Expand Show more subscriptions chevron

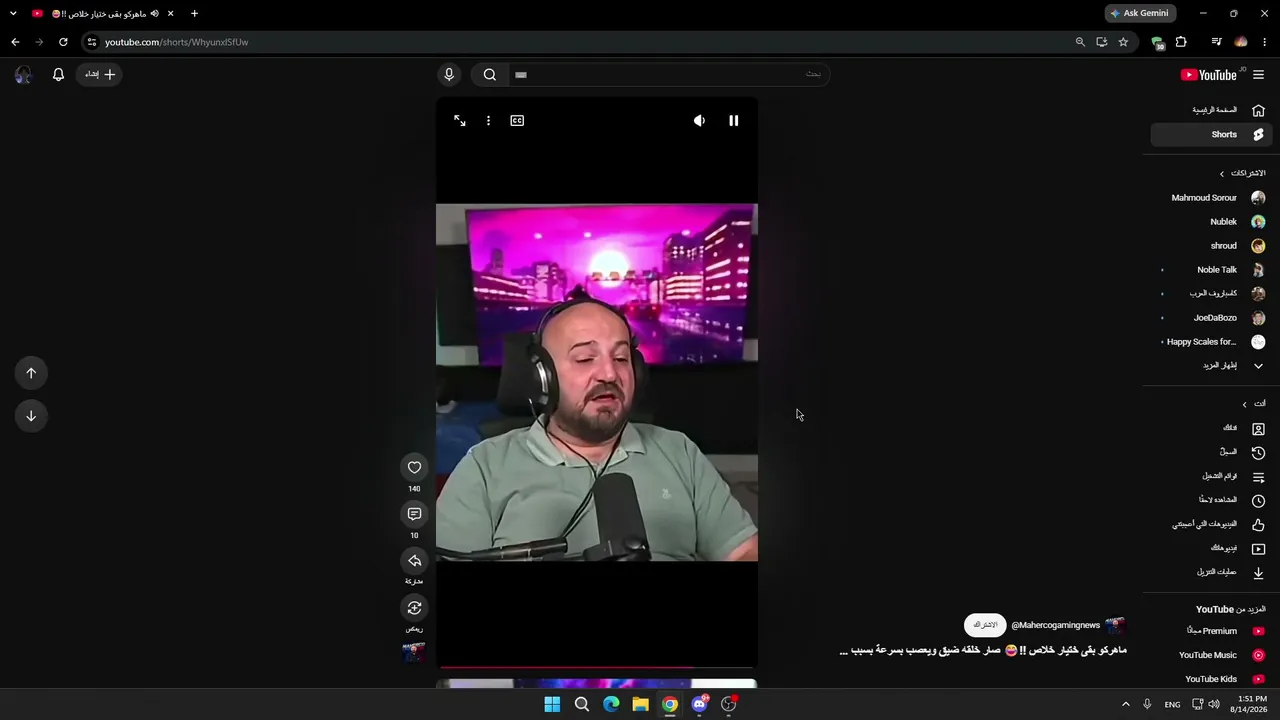pos(1258,366)
